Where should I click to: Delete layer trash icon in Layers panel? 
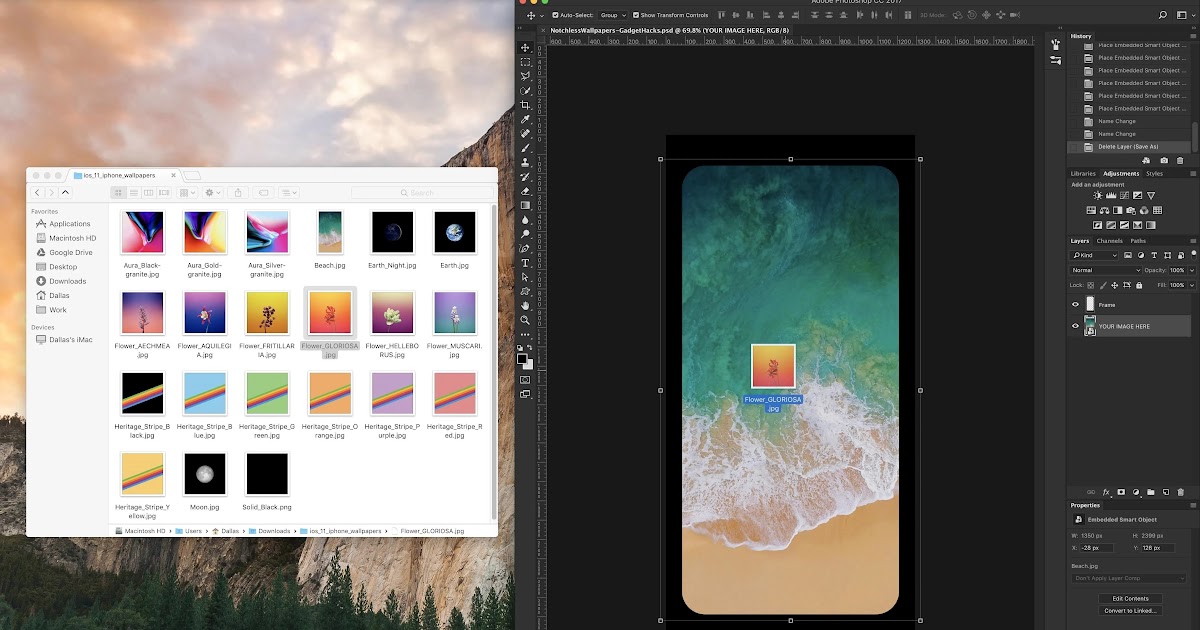coord(1181,492)
